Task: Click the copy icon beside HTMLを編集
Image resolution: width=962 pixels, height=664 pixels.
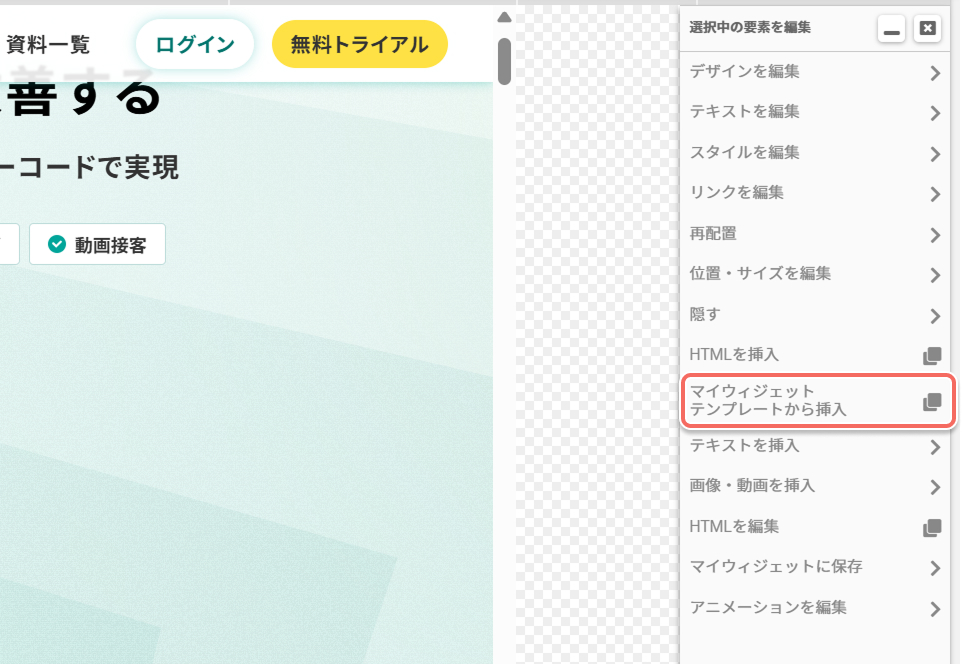Action: click(932, 527)
